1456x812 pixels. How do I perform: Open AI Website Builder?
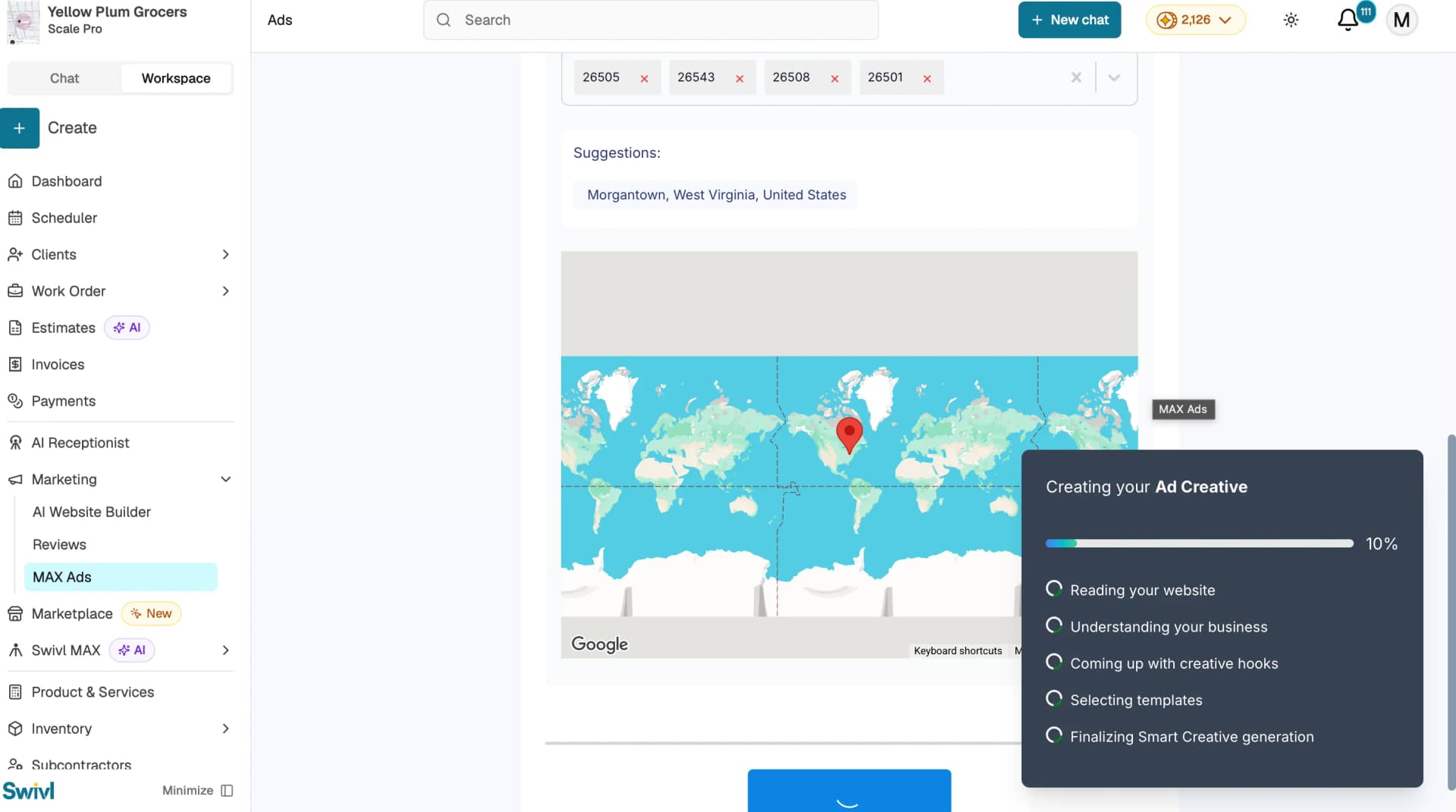(92, 512)
